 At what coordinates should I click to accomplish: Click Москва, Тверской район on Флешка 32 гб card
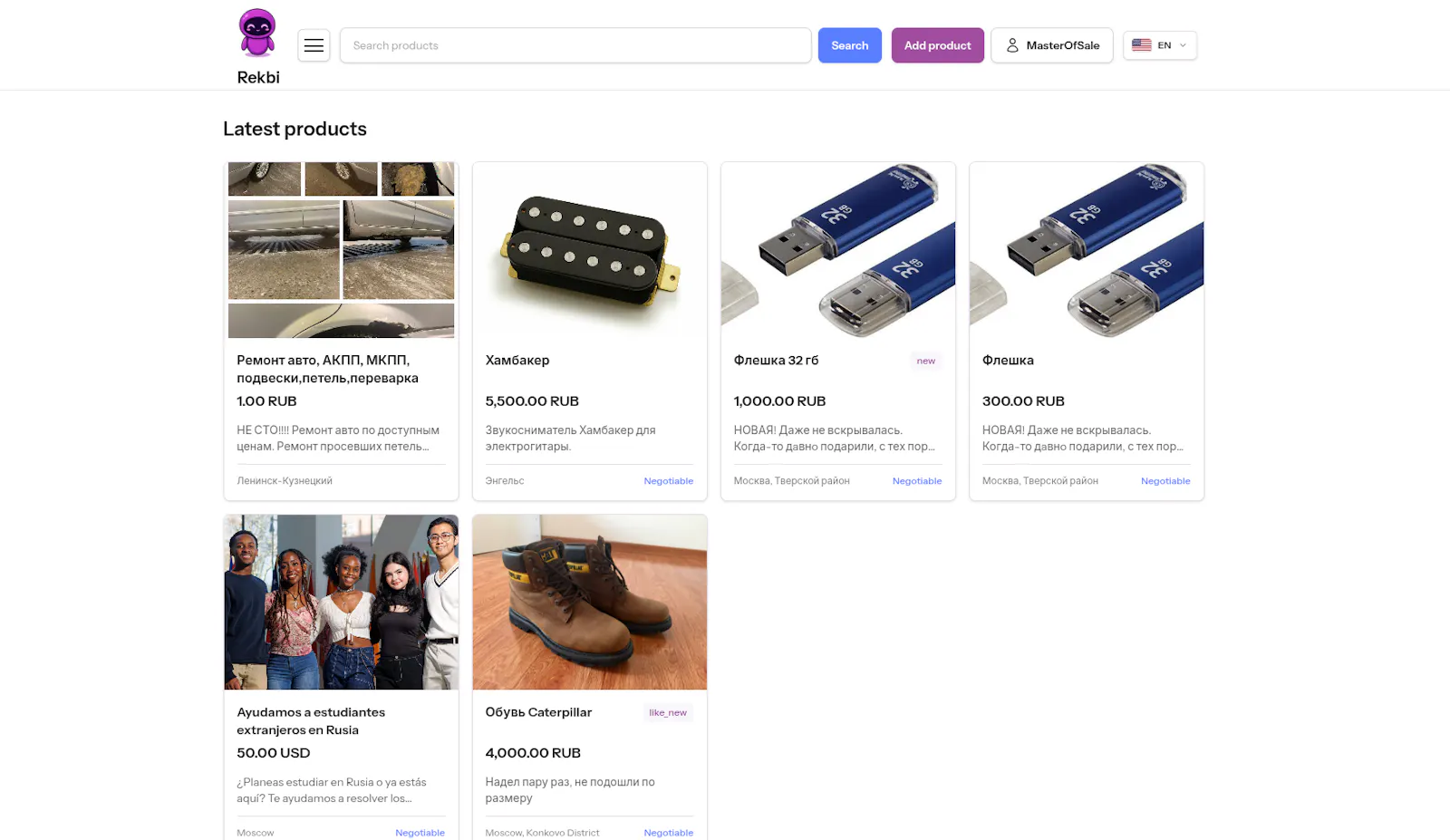pos(792,481)
